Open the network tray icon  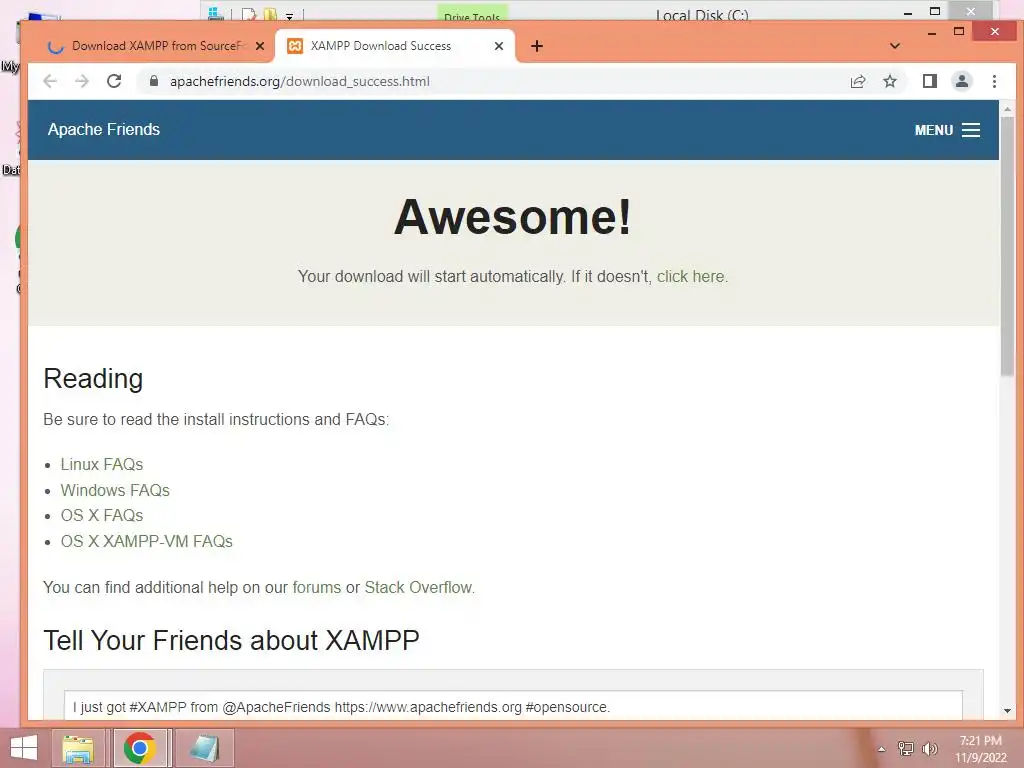[x=906, y=749]
